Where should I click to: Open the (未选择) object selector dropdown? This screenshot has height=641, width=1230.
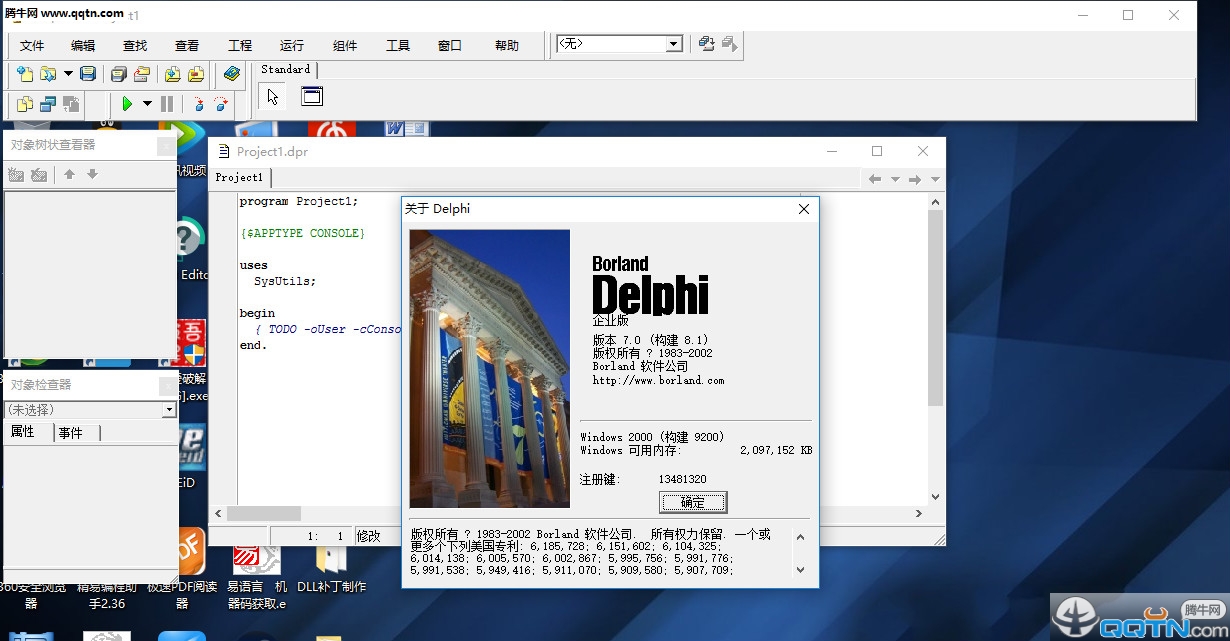click(169, 410)
